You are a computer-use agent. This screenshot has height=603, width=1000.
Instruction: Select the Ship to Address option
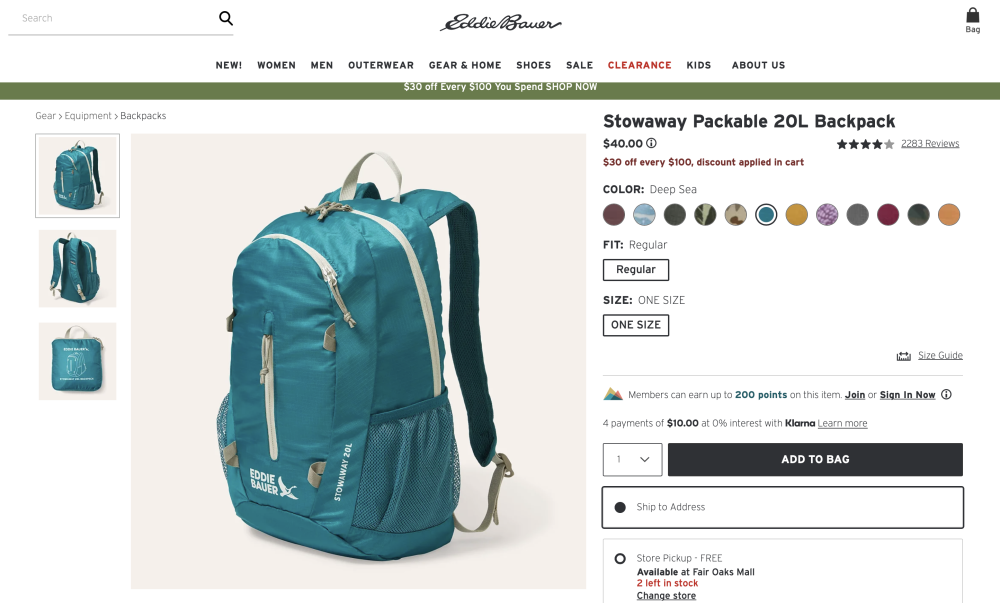(783, 507)
